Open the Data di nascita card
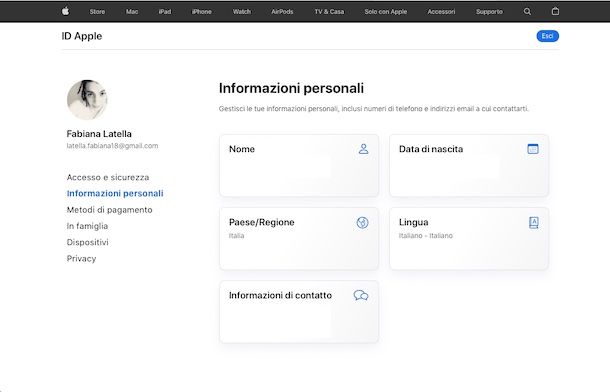The width and height of the screenshot is (610, 392). 469,165
